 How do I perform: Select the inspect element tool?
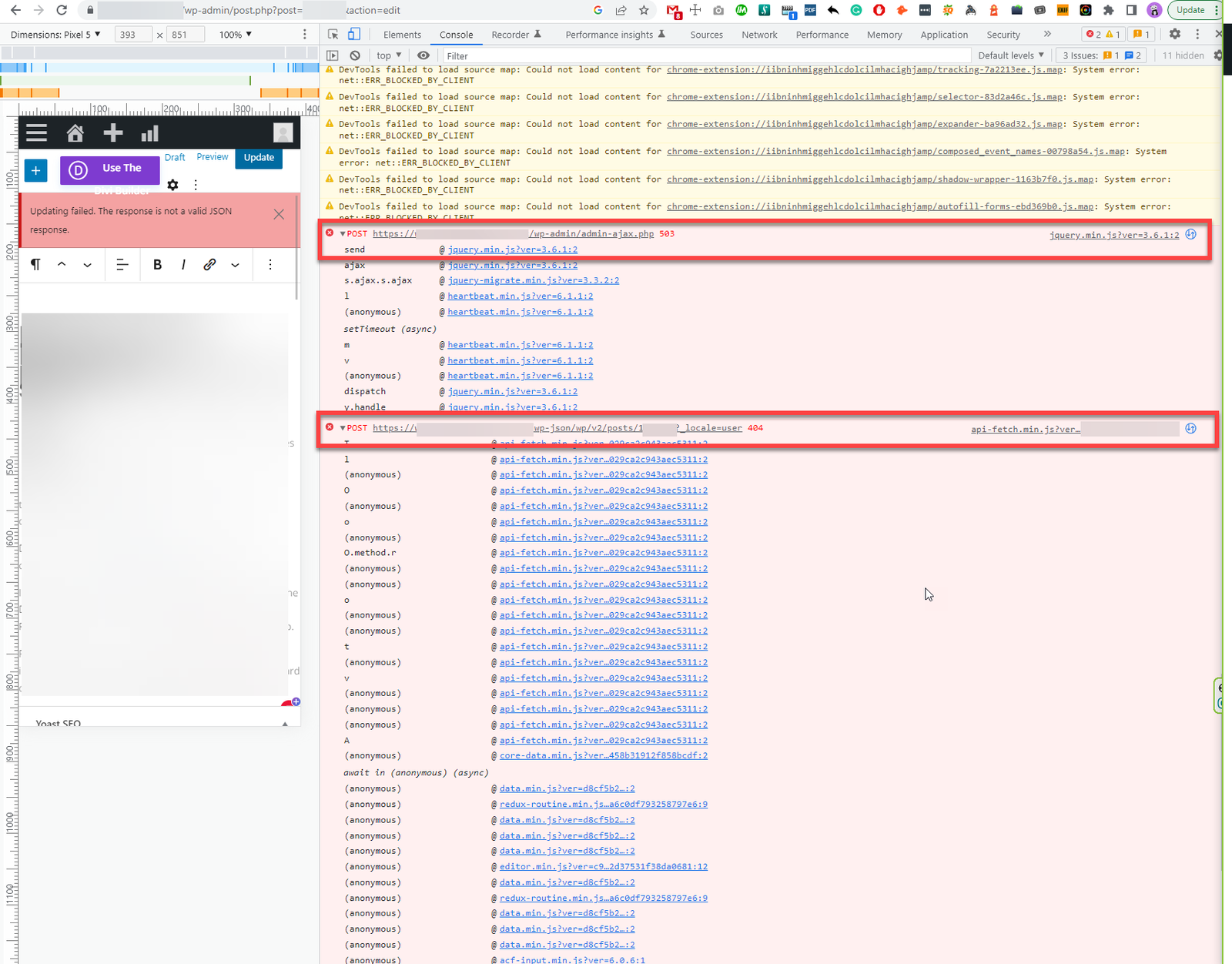[333, 35]
